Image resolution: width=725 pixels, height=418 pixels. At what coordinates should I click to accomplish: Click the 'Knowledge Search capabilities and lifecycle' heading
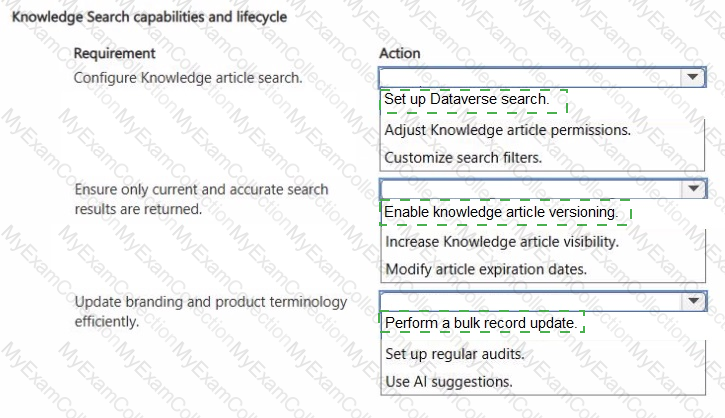[149, 17]
